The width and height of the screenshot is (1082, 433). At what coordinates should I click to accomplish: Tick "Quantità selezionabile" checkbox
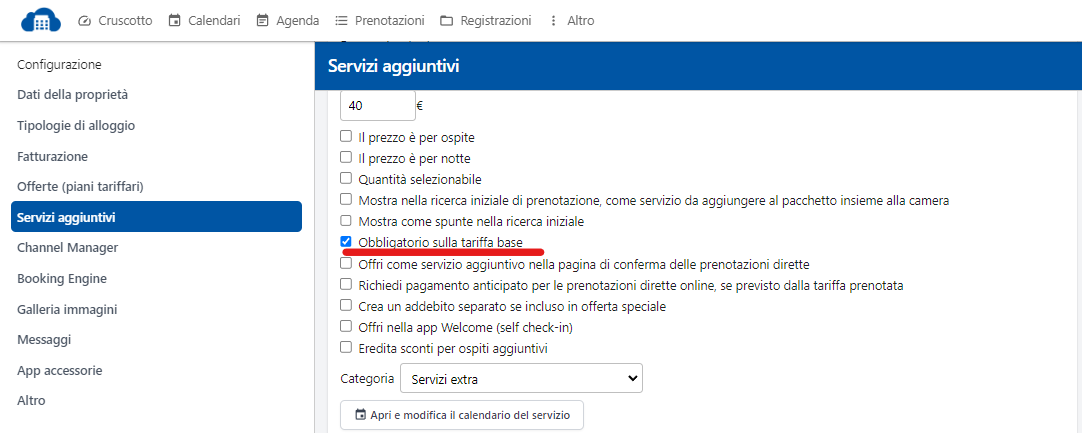[346, 179]
